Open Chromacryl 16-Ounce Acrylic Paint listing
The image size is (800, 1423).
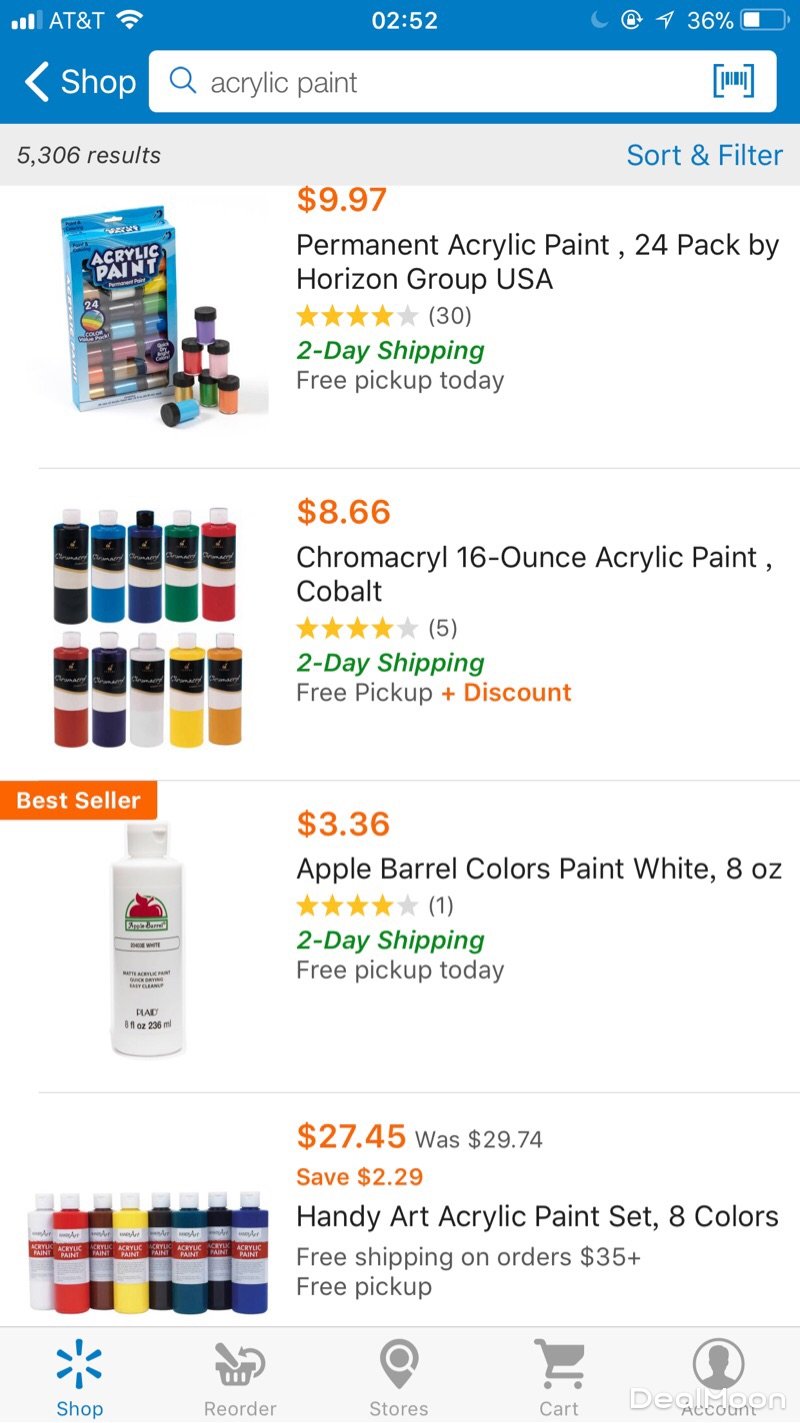pyautogui.click(x=534, y=573)
